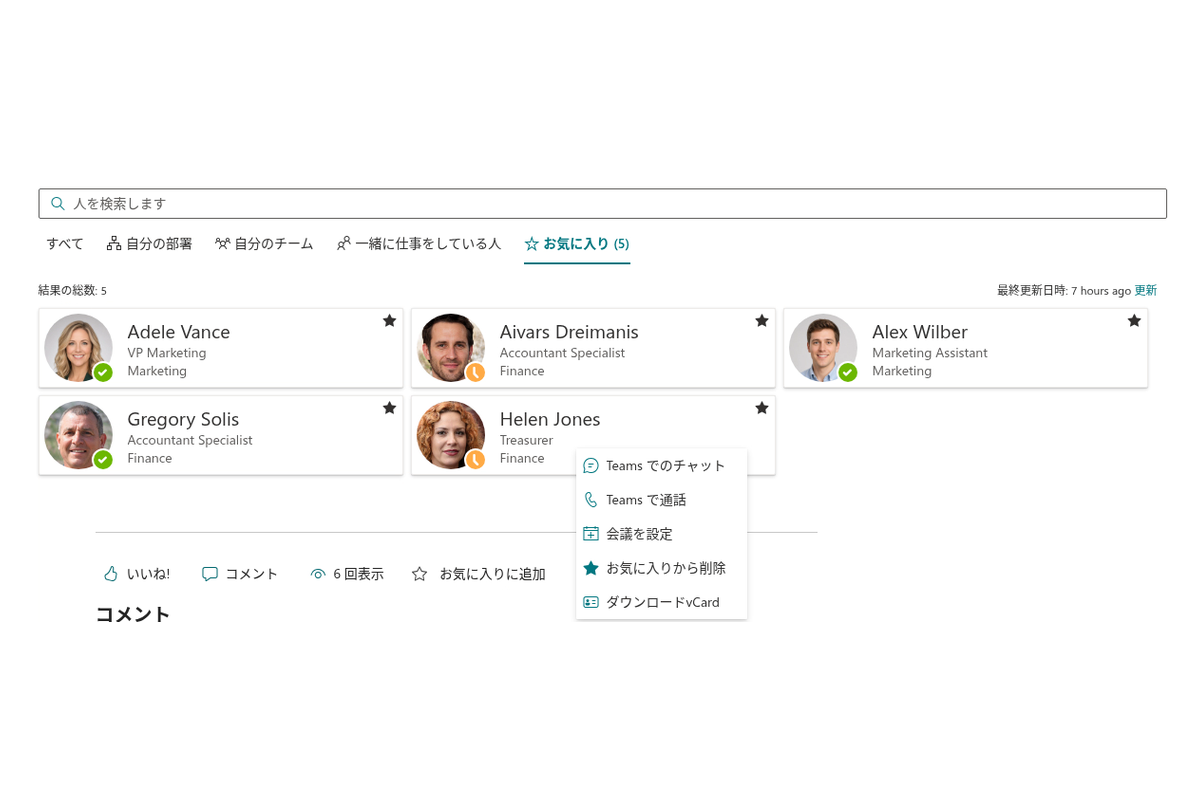The width and height of the screenshot is (1200, 800).
Task: Open Adele Vance's profile photo
Action: click(78, 348)
